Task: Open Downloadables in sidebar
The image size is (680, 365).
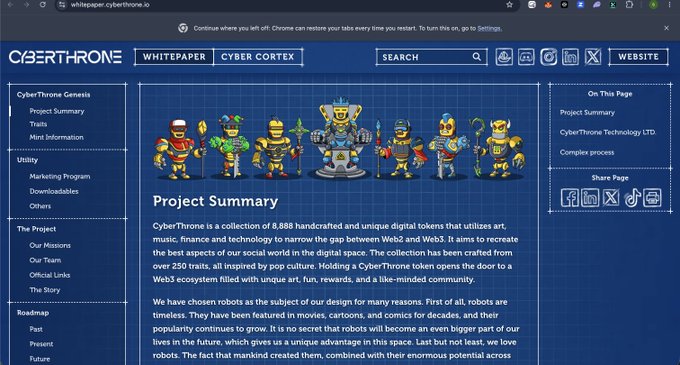Action: (54, 191)
